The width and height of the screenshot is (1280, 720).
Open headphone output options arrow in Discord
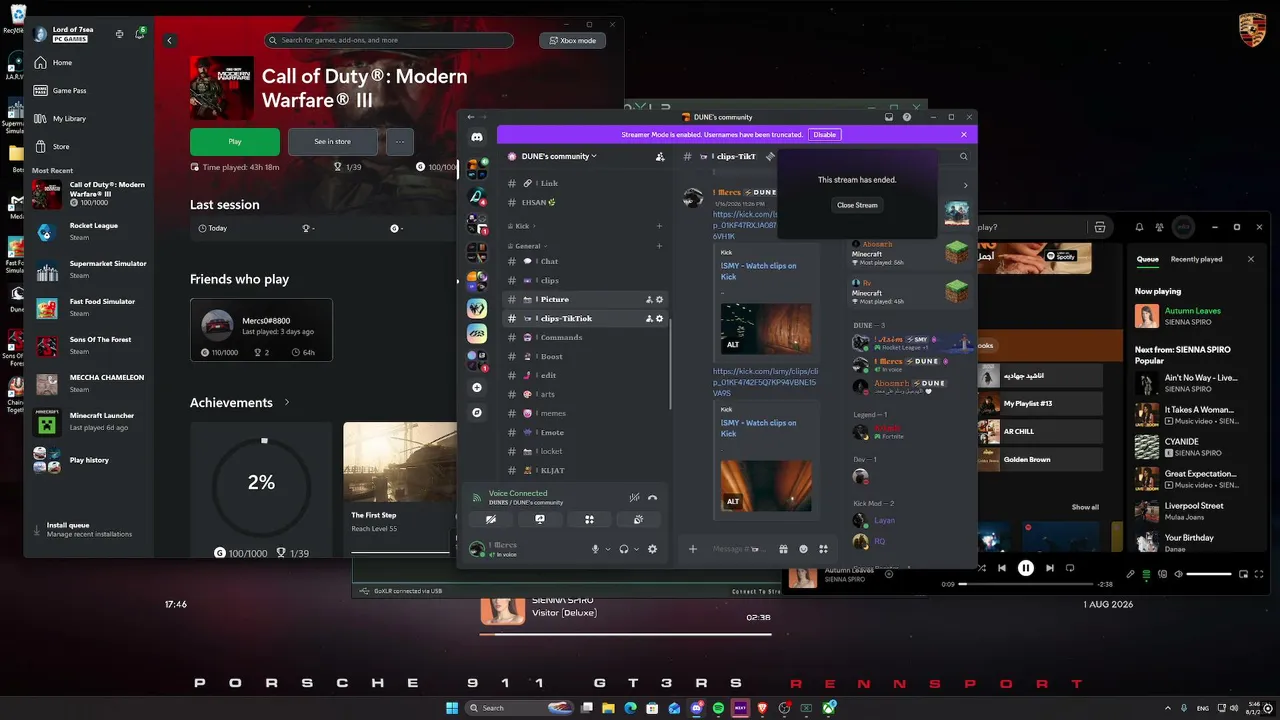click(636, 549)
